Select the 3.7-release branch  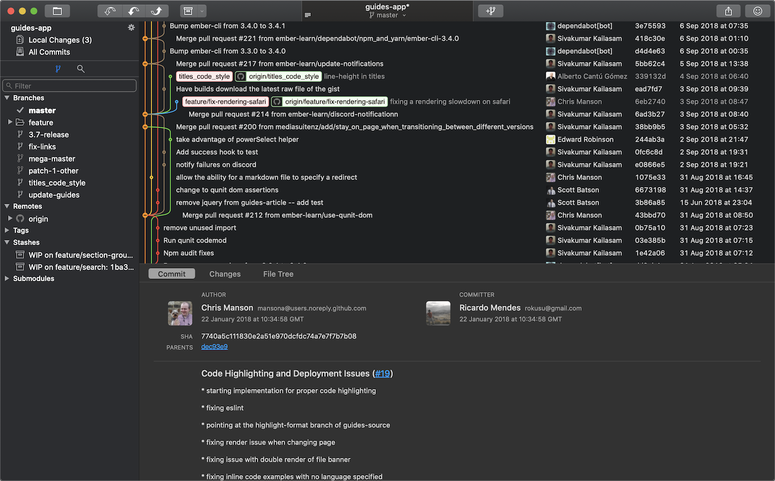(x=48, y=134)
